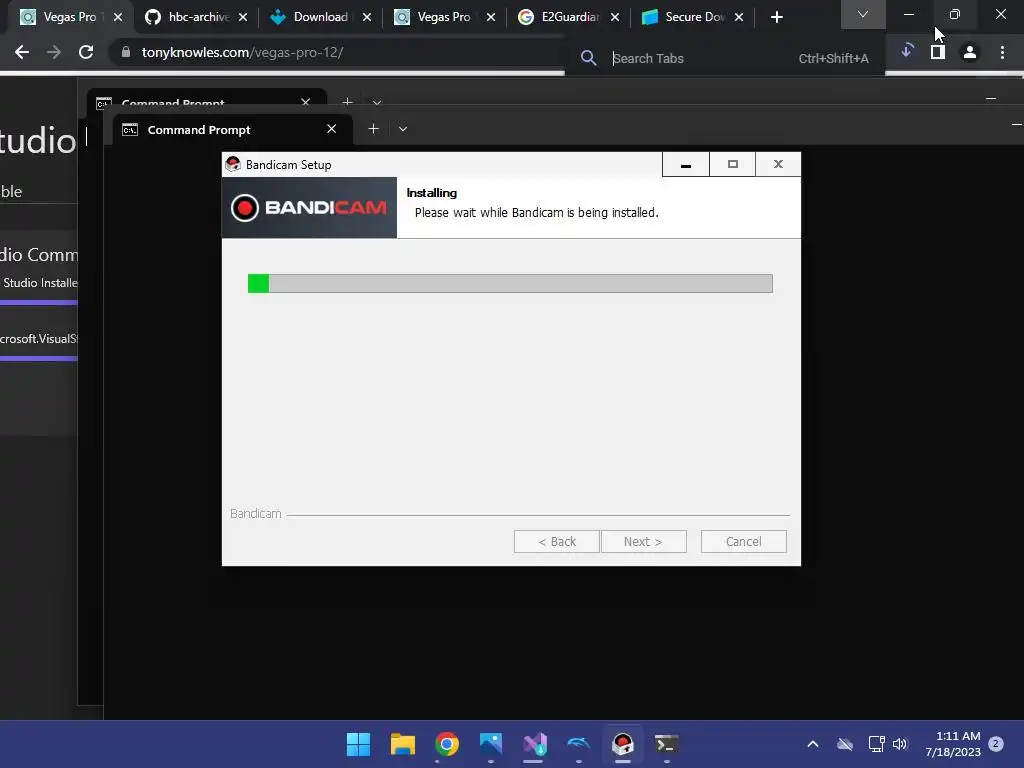The image size is (1024, 768).
Task: Open Chrome downloads icon
Action: coord(906,51)
